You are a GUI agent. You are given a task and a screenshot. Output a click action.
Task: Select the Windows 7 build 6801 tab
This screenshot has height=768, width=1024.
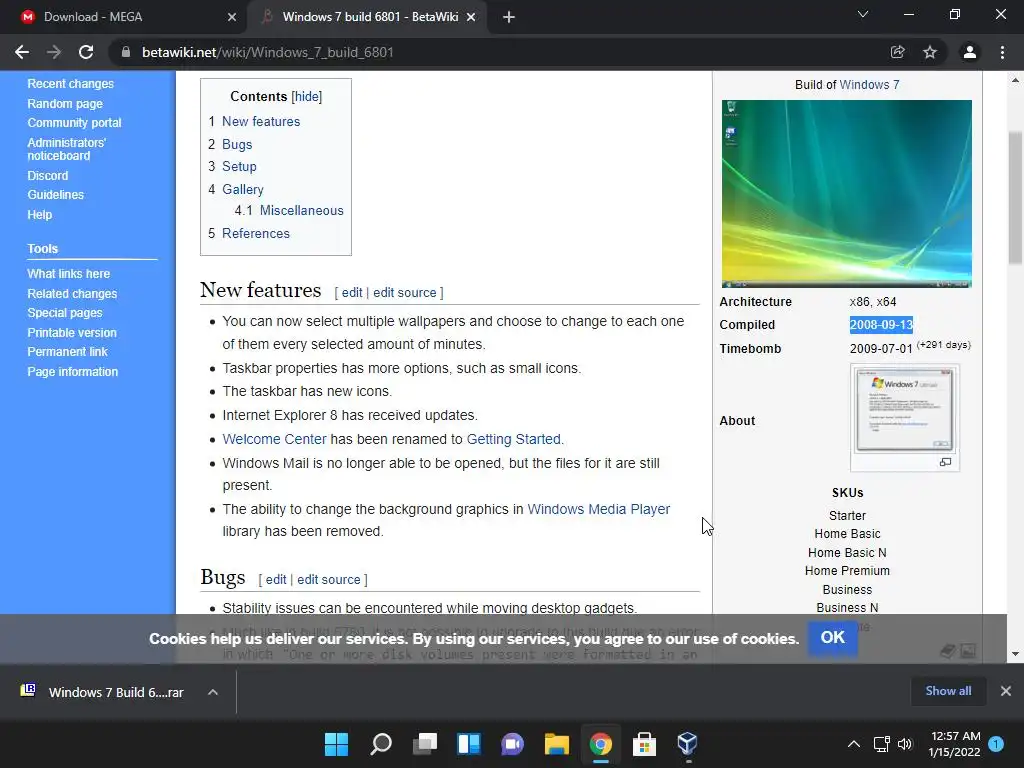coord(370,17)
